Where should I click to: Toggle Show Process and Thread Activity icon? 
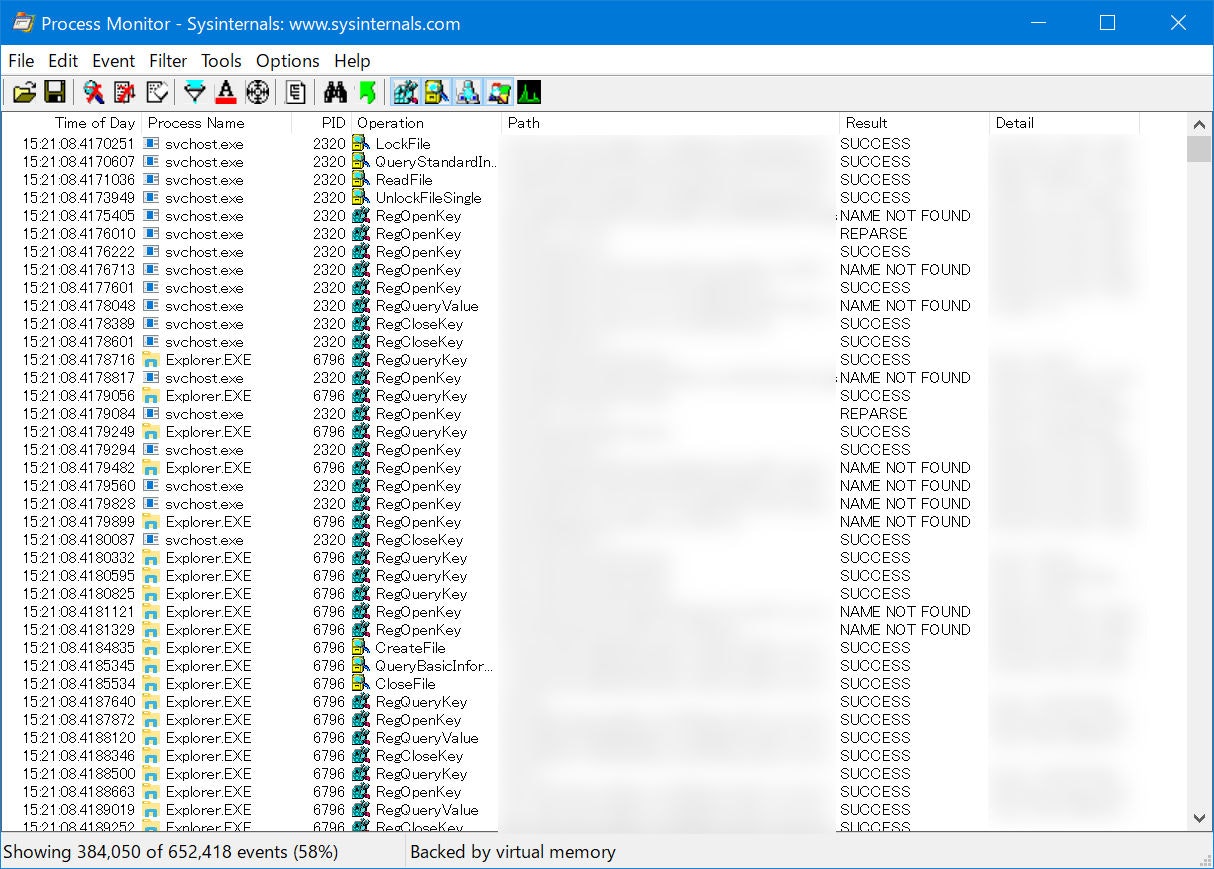[498, 93]
